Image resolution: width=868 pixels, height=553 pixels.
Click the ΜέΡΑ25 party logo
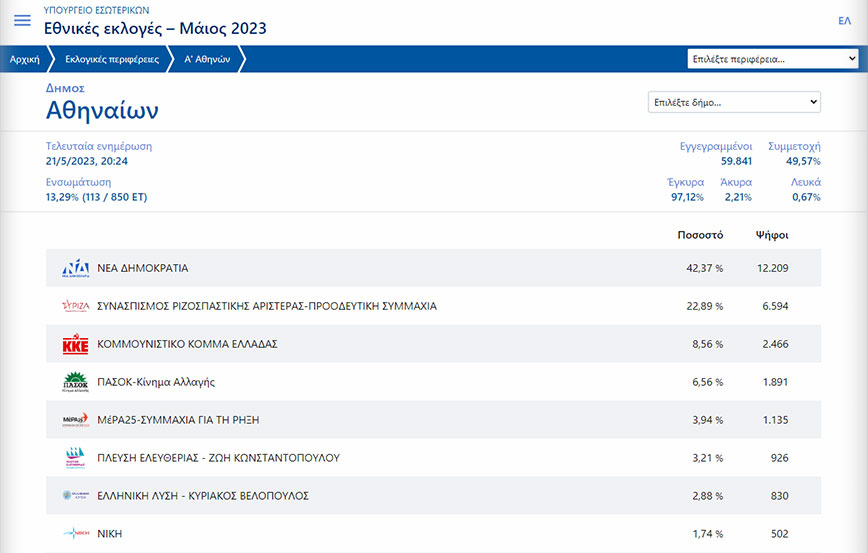(x=76, y=420)
